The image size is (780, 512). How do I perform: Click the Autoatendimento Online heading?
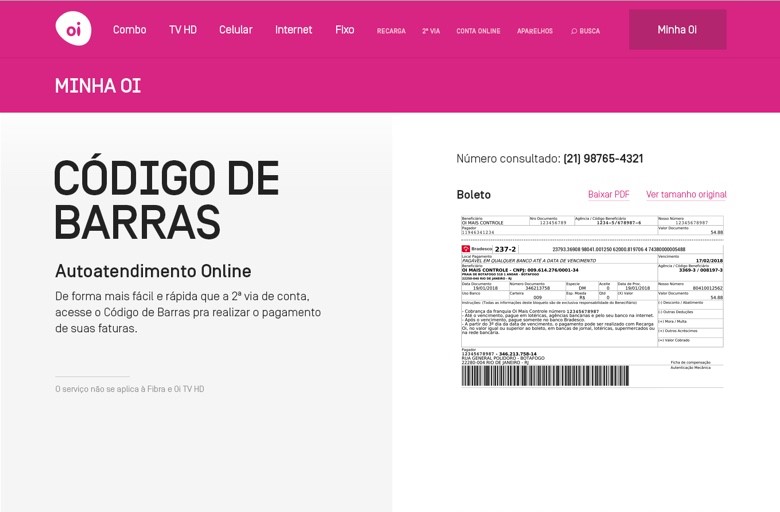click(153, 271)
